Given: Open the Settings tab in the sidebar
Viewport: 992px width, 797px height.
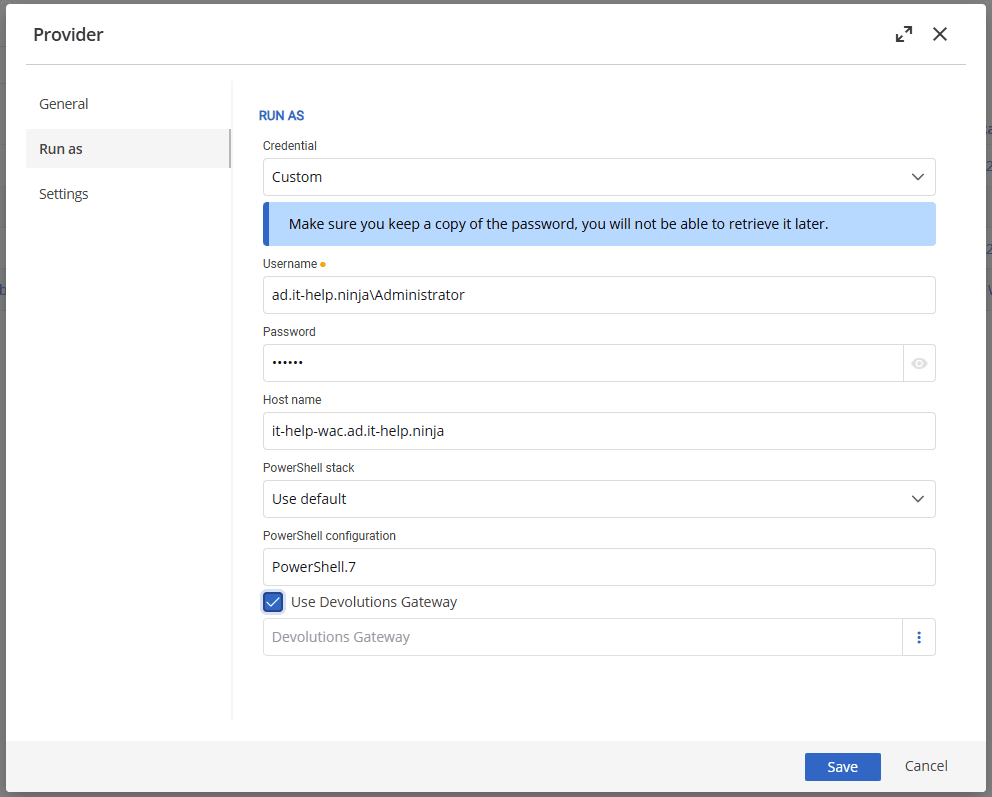Looking at the screenshot, I should pos(64,194).
